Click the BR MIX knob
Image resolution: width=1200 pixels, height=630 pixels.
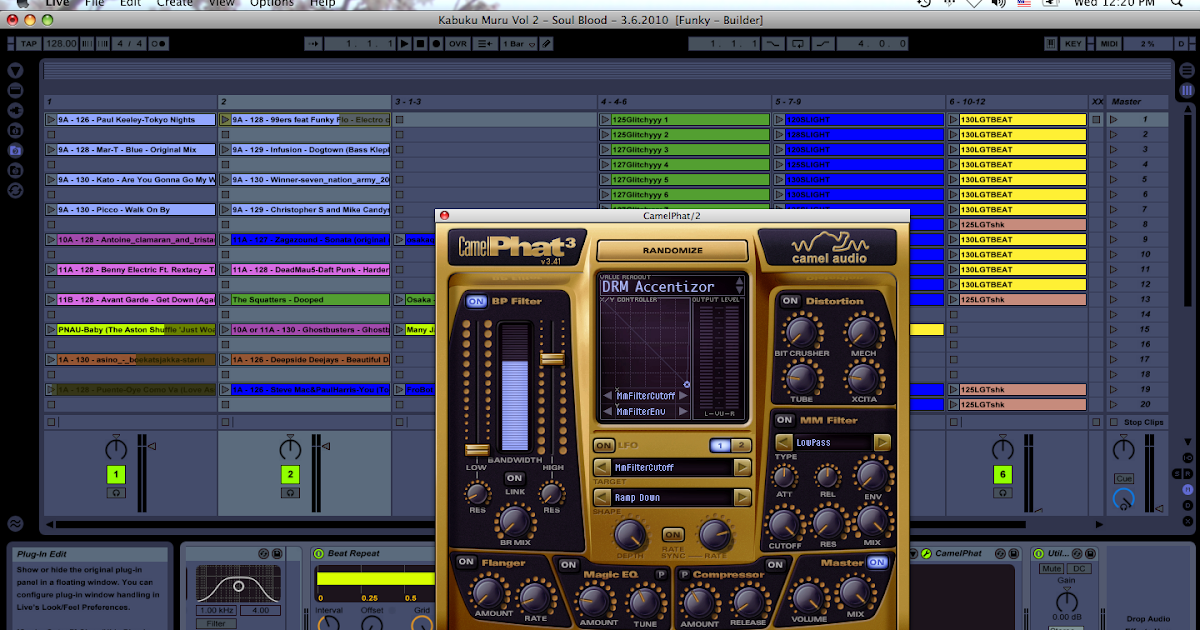pyautogui.click(x=514, y=520)
